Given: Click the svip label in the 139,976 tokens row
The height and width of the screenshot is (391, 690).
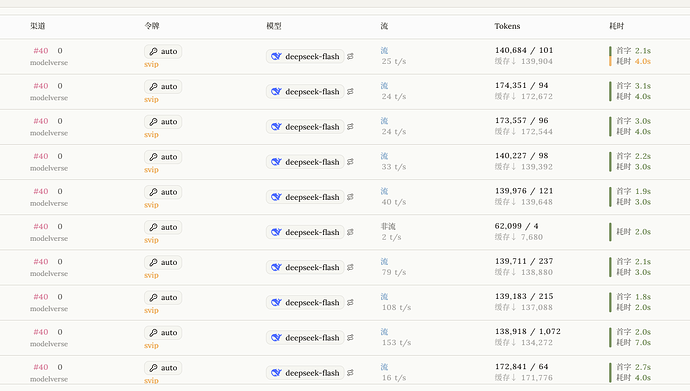Looking at the screenshot, I should [x=151, y=205].
